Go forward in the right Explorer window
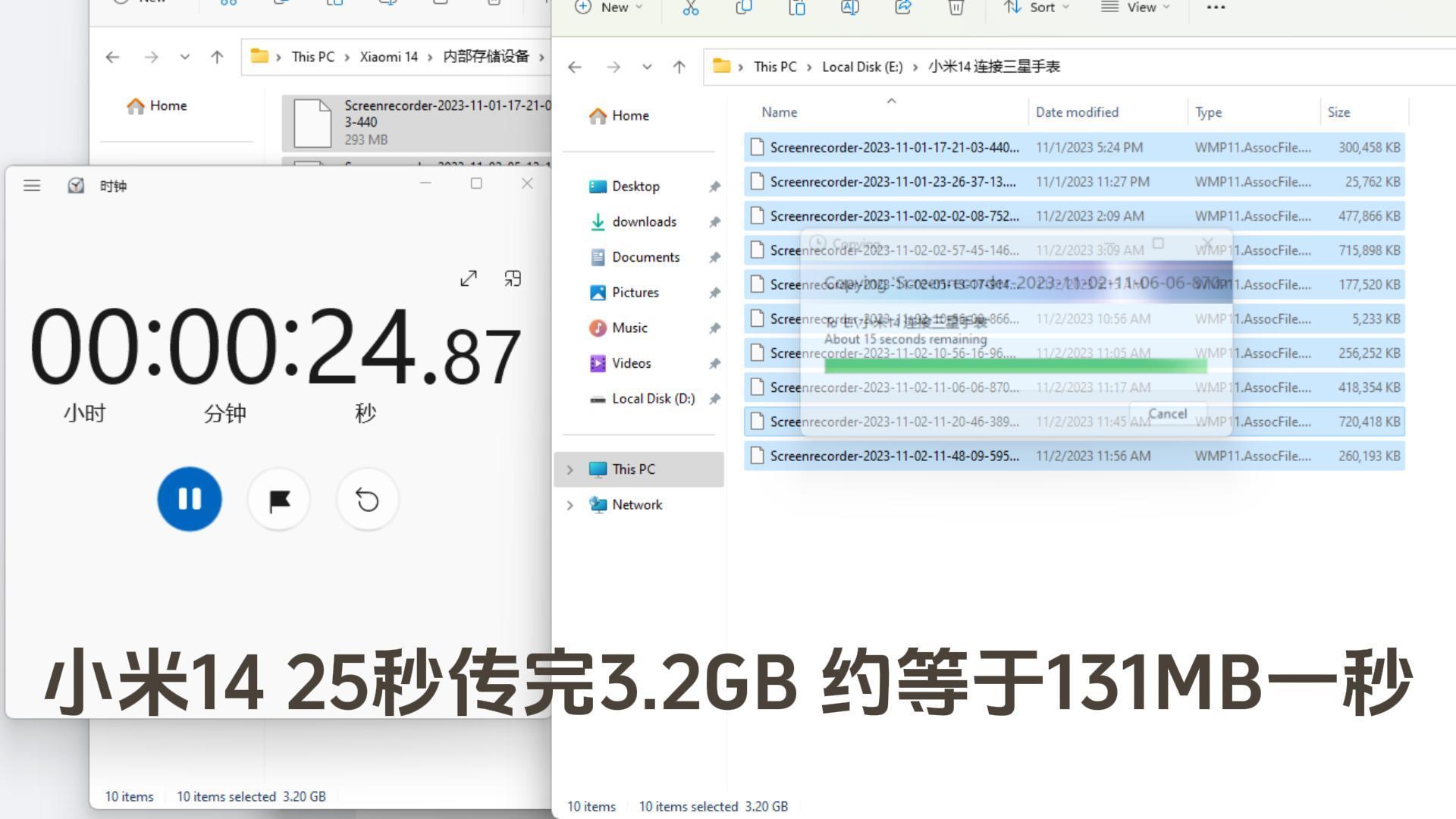The height and width of the screenshot is (819, 1456). (613, 67)
